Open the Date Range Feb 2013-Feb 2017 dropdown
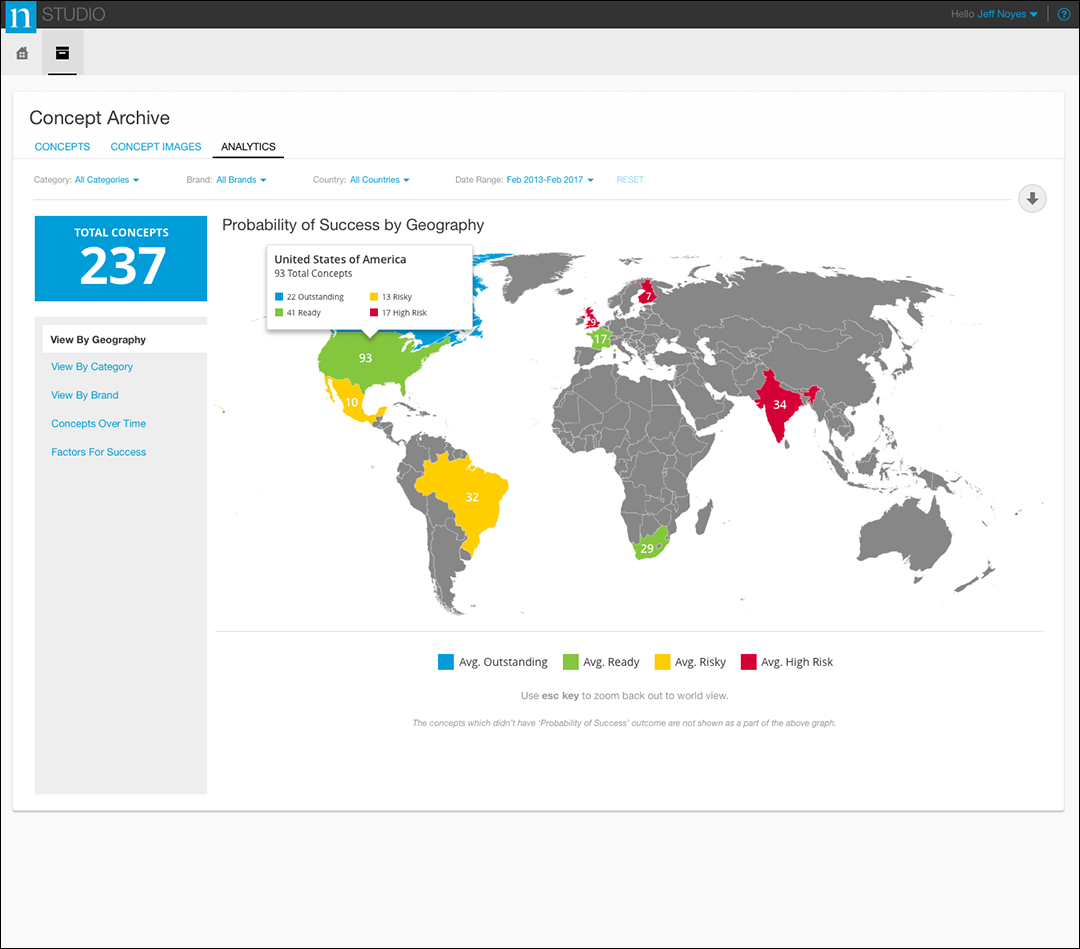The height and width of the screenshot is (949, 1080). click(x=550, y=180)
